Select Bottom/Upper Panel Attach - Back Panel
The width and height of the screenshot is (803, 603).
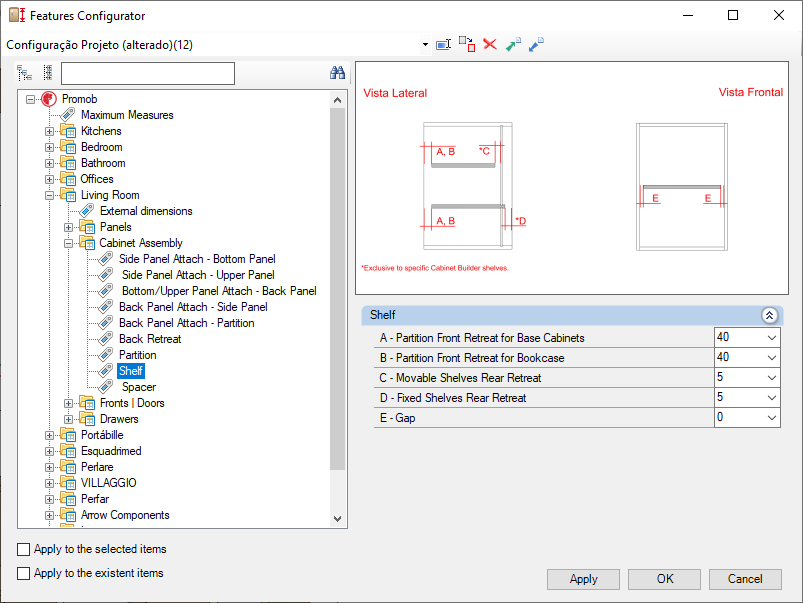coord(219,291)
